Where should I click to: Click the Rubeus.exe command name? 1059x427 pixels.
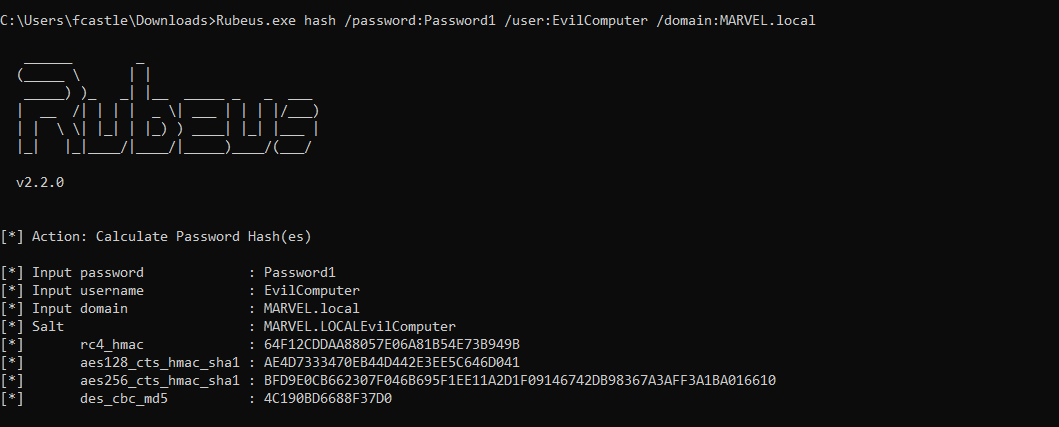click(x=251, y=21)
